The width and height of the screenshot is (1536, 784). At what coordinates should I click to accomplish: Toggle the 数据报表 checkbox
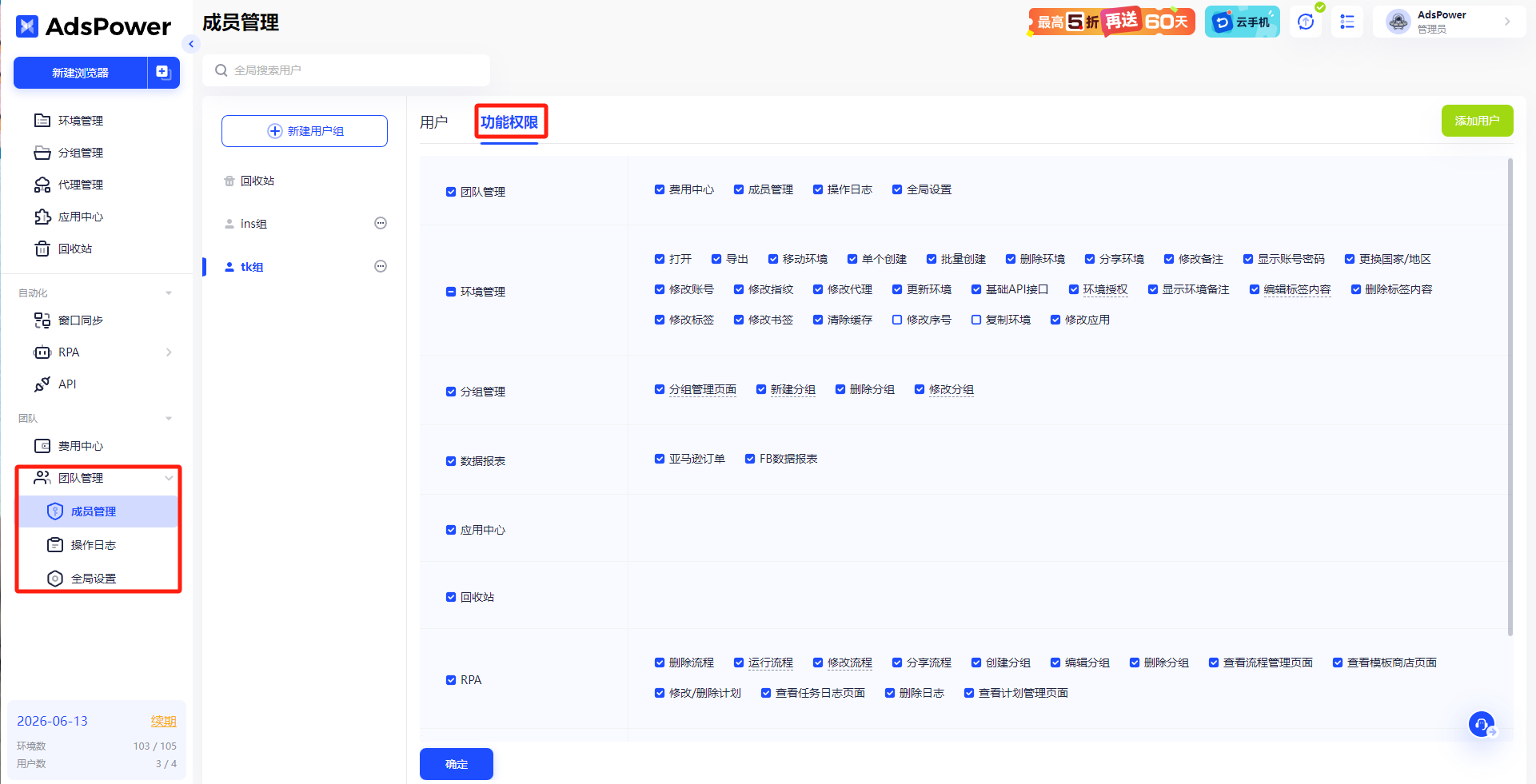point(451,461)
